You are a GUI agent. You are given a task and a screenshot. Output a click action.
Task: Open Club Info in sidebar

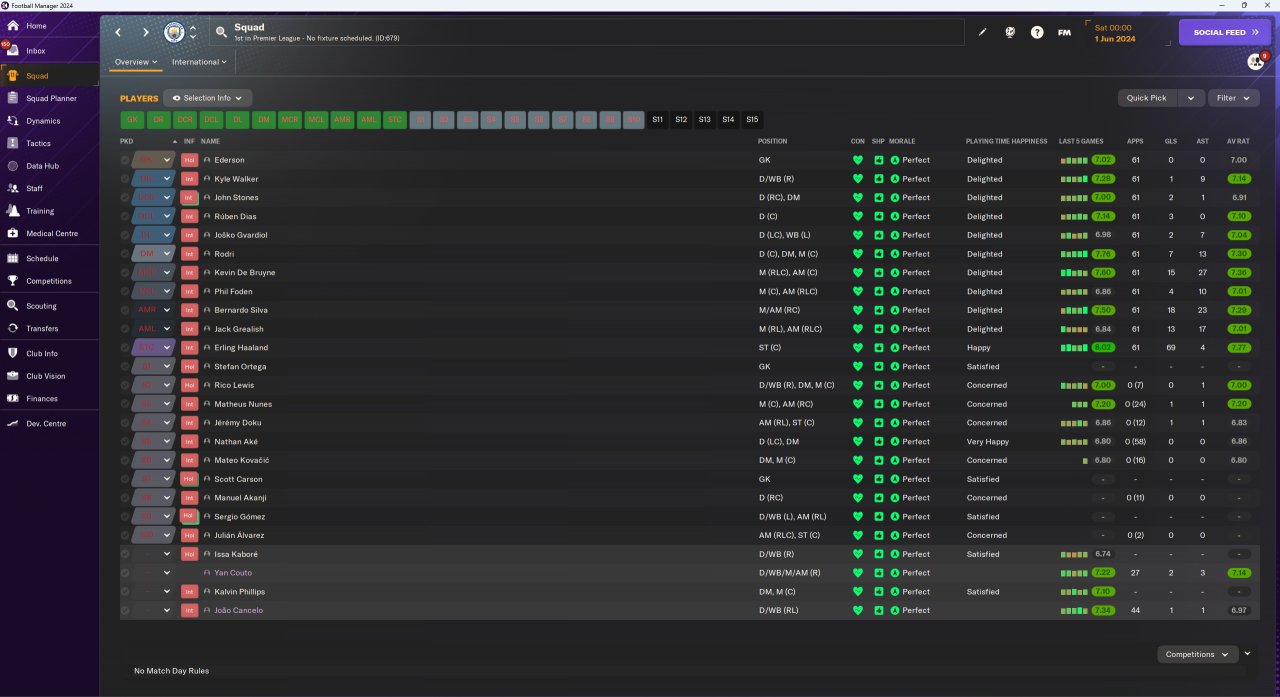[42, 353]
